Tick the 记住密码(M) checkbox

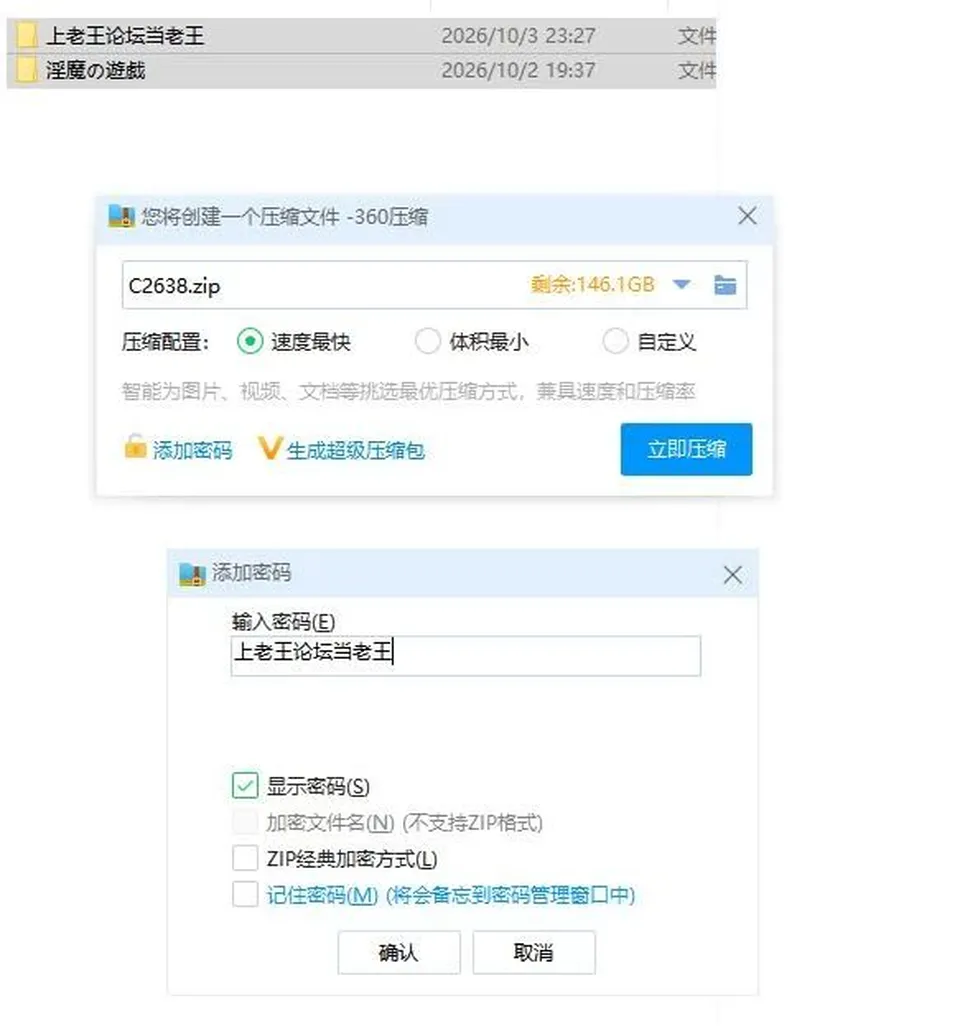click(x=245, y=894)
